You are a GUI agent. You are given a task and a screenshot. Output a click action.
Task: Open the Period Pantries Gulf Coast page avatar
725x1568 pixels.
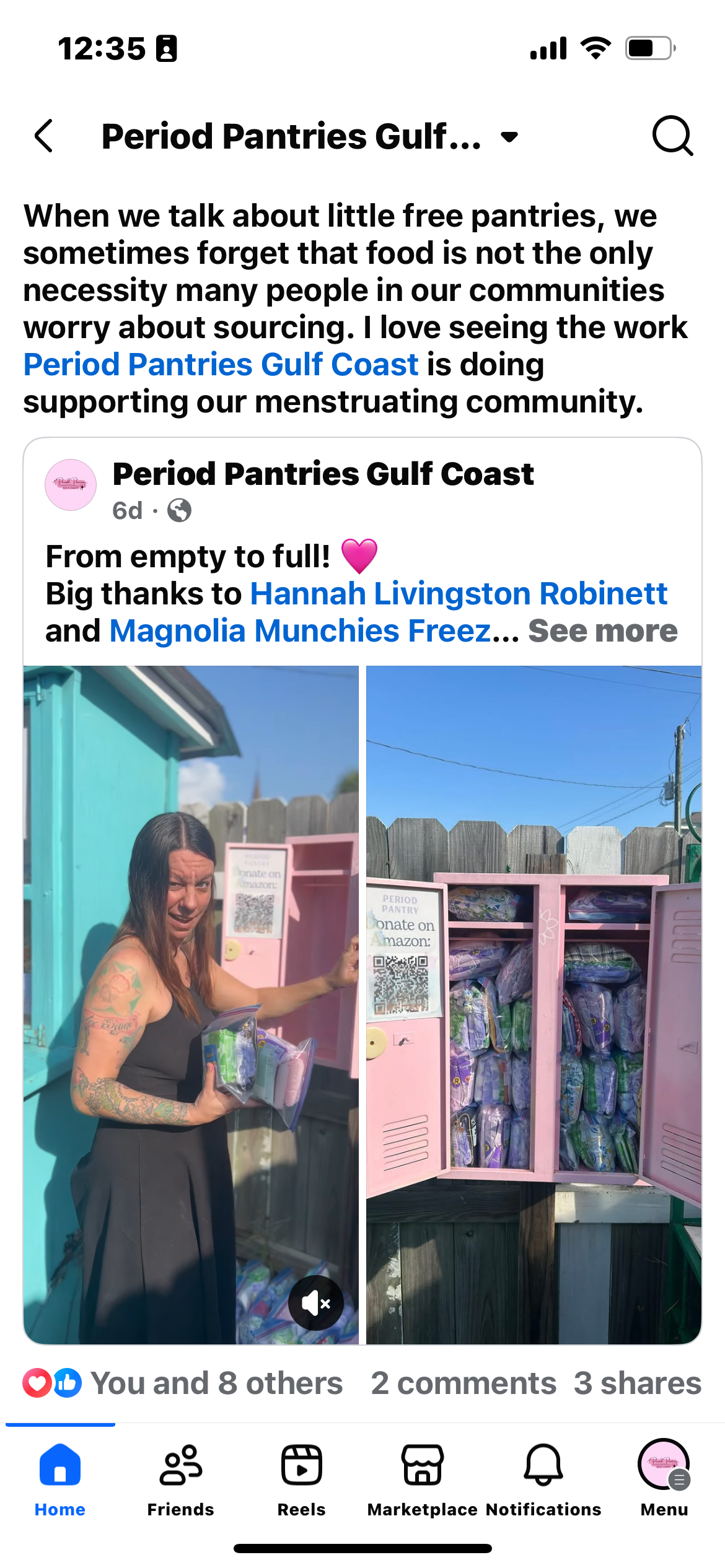pos(71,485)
